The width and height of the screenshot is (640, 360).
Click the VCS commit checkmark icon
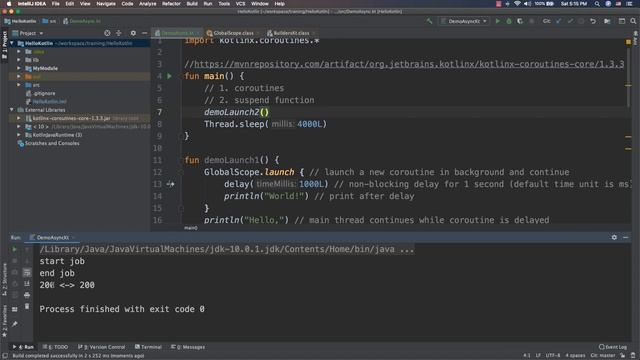[x=570, y=21]
